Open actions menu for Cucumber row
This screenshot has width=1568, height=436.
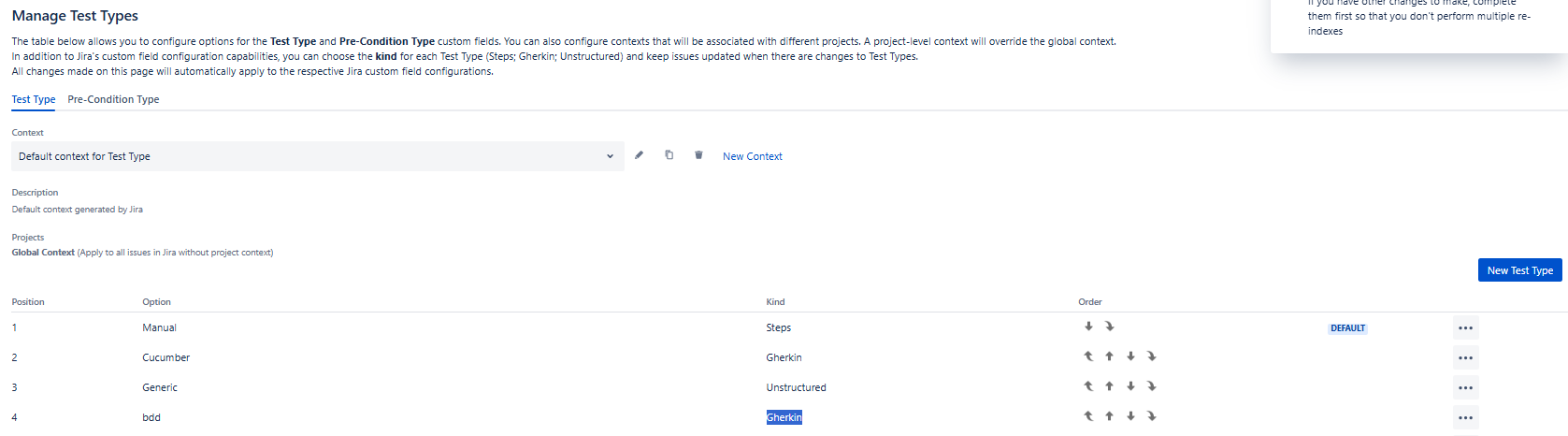tap(1465, 358)
